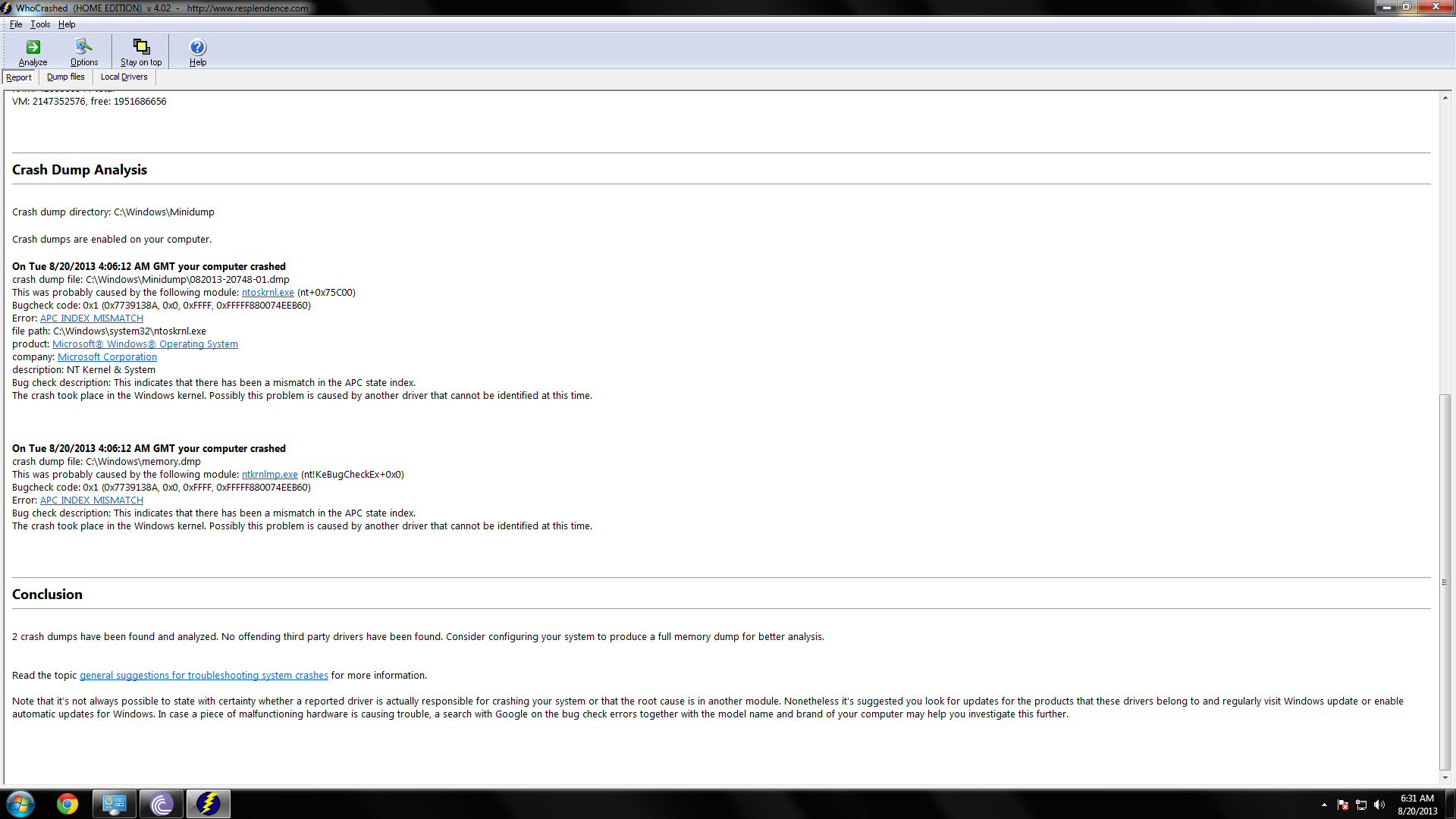Click the vertical scrollbar thumb

[1445, 580]
